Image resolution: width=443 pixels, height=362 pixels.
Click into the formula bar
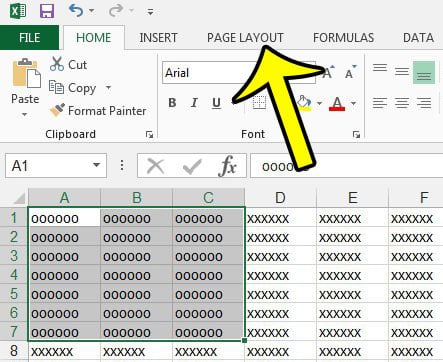(347, 166)
